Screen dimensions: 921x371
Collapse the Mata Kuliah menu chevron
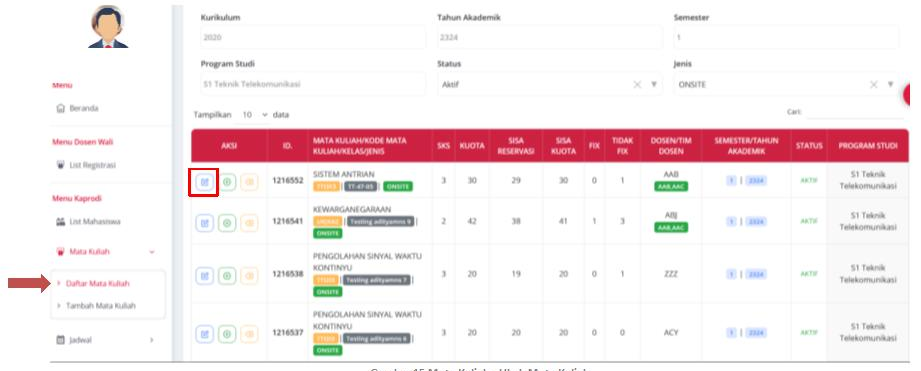point(152,252)
